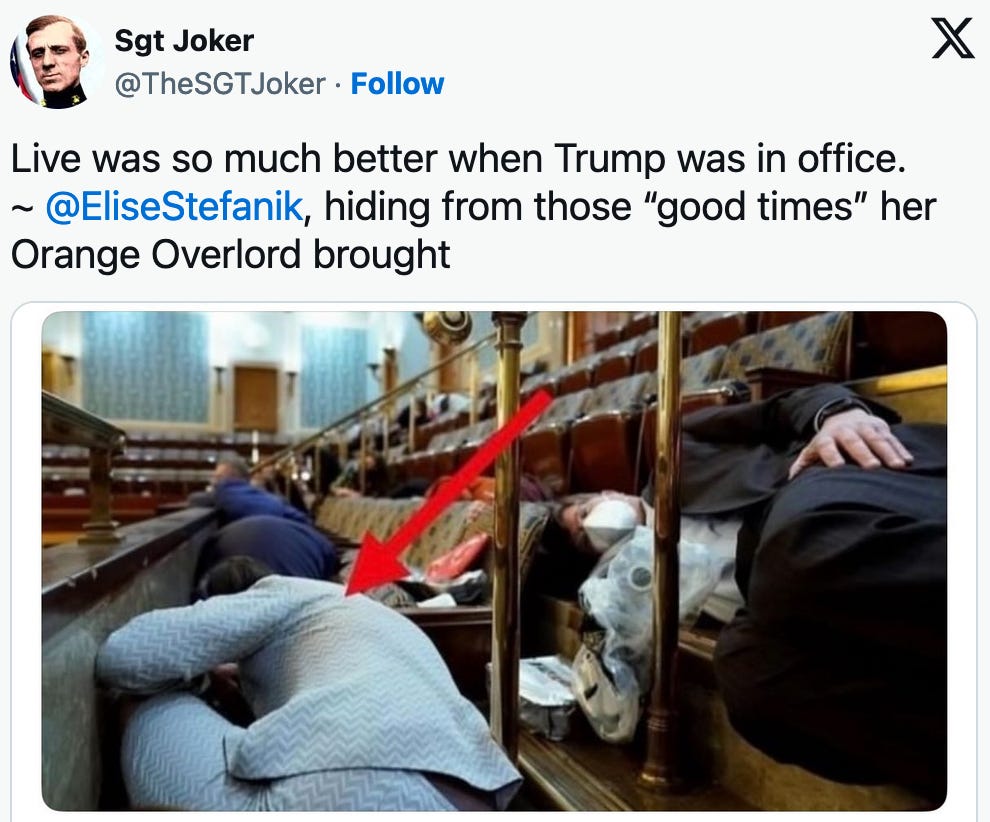Open the @EliseStefanik mention link
This screenshot has height=822, width=990.
[x=174, y=206]
